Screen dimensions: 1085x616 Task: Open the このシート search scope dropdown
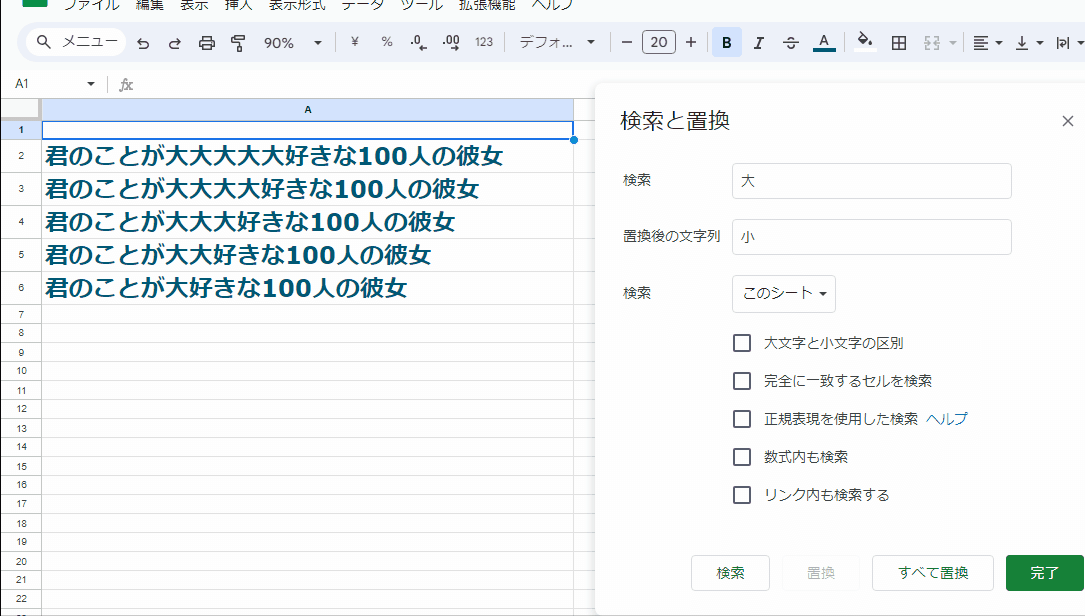point(784,293)
